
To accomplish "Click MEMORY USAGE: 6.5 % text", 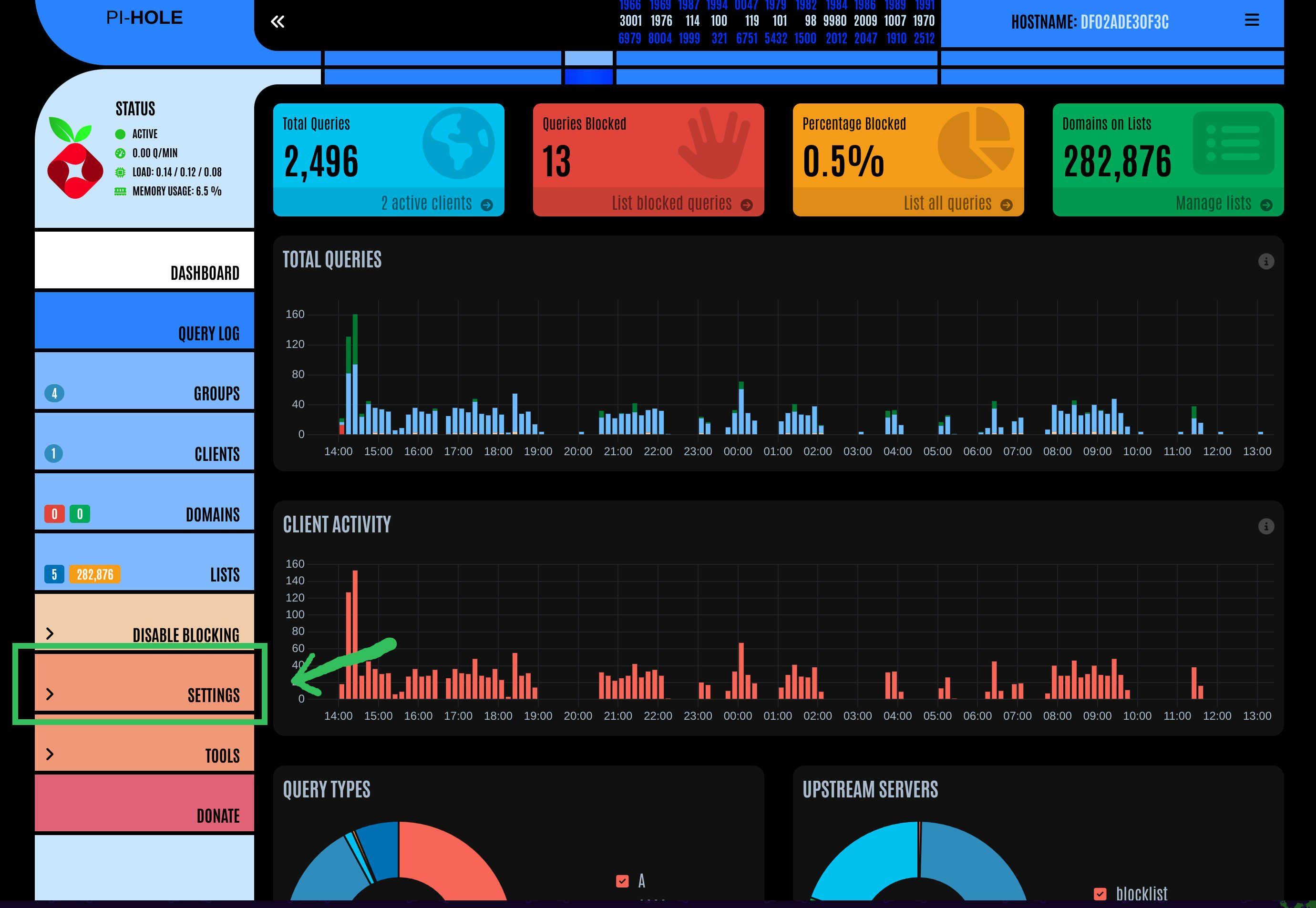I will [x=177, y=191].
